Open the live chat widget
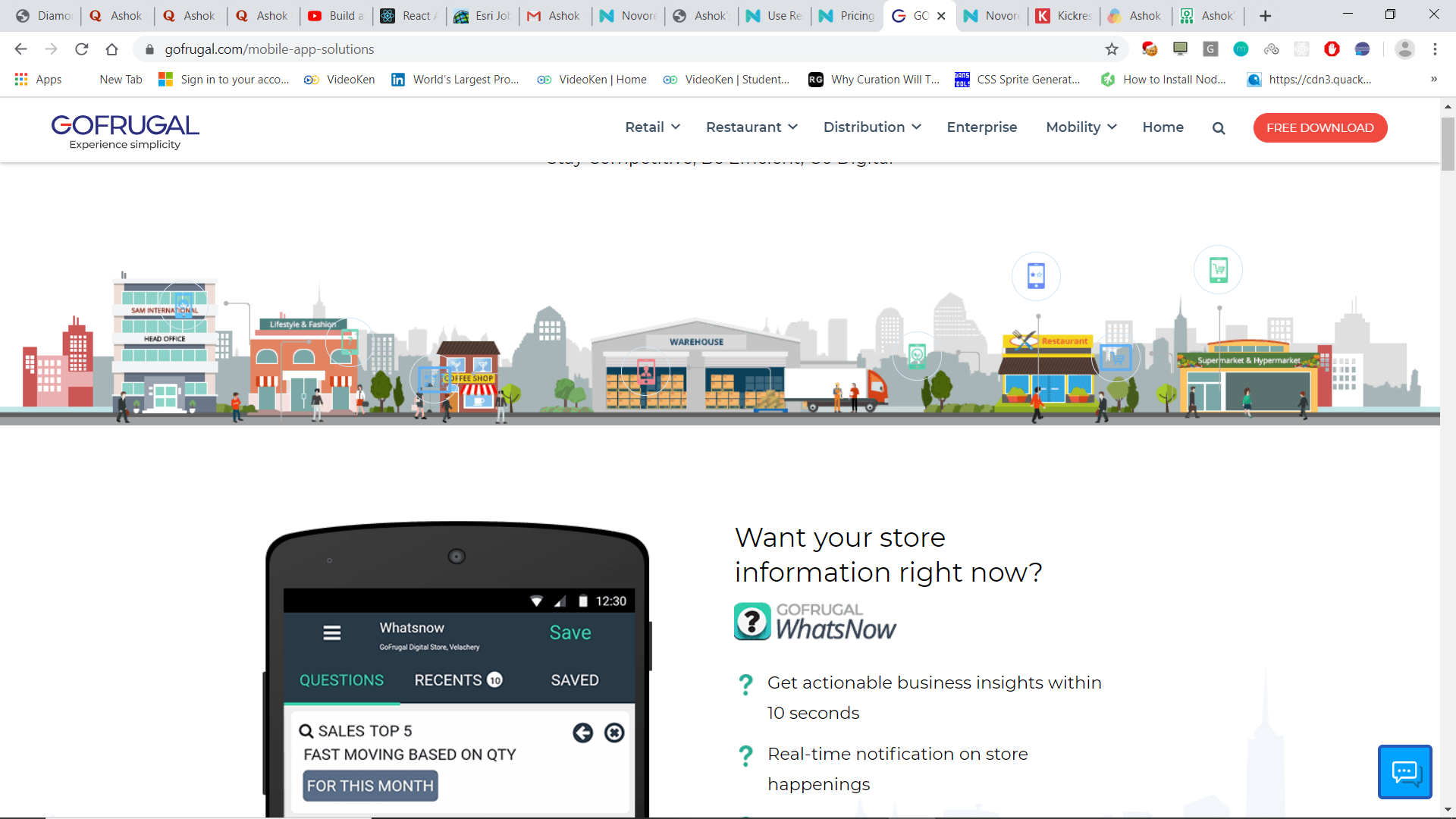The height and width of the screenshot is (819, 1456). click(x=1404, y=772)
